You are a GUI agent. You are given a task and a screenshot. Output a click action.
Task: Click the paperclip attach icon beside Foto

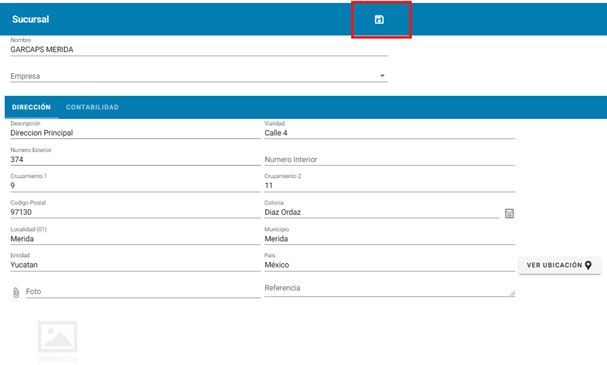coord(16,293)
